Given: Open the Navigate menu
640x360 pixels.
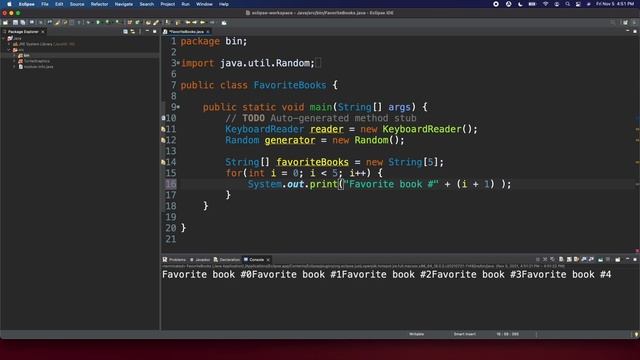Looking at the screenshot, I should 124,4.
